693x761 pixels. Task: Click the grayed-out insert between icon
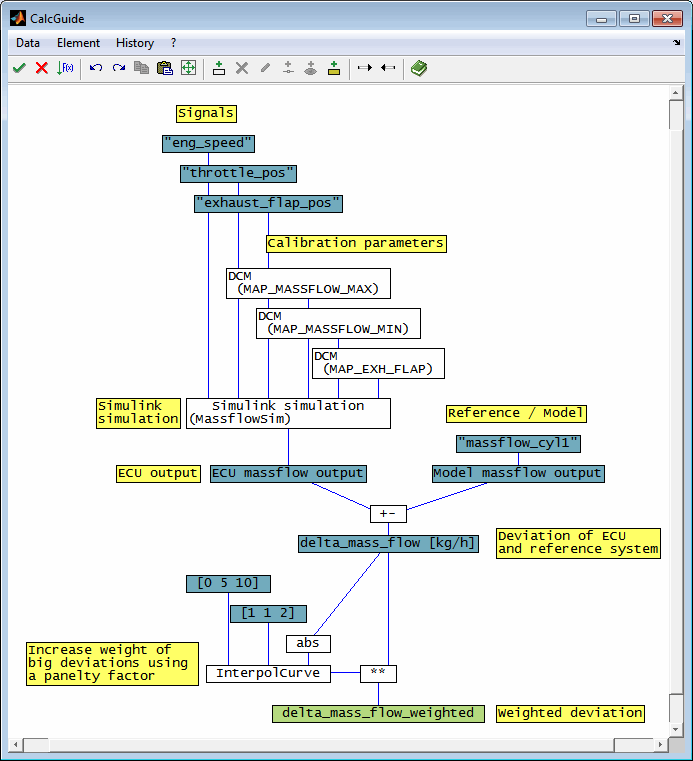288,68
